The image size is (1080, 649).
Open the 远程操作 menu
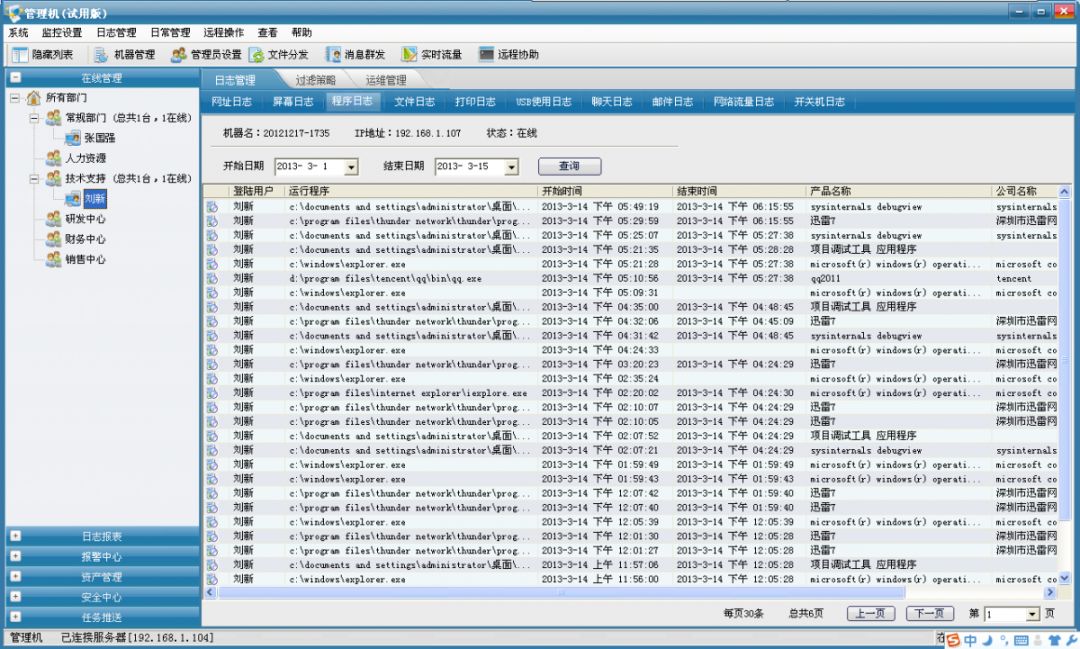coord(223,32)
